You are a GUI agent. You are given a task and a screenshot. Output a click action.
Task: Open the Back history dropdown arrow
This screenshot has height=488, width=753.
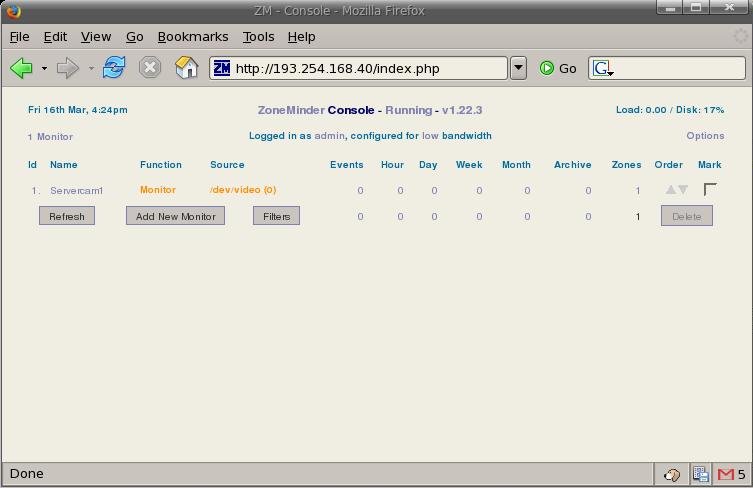pos(44,69)
